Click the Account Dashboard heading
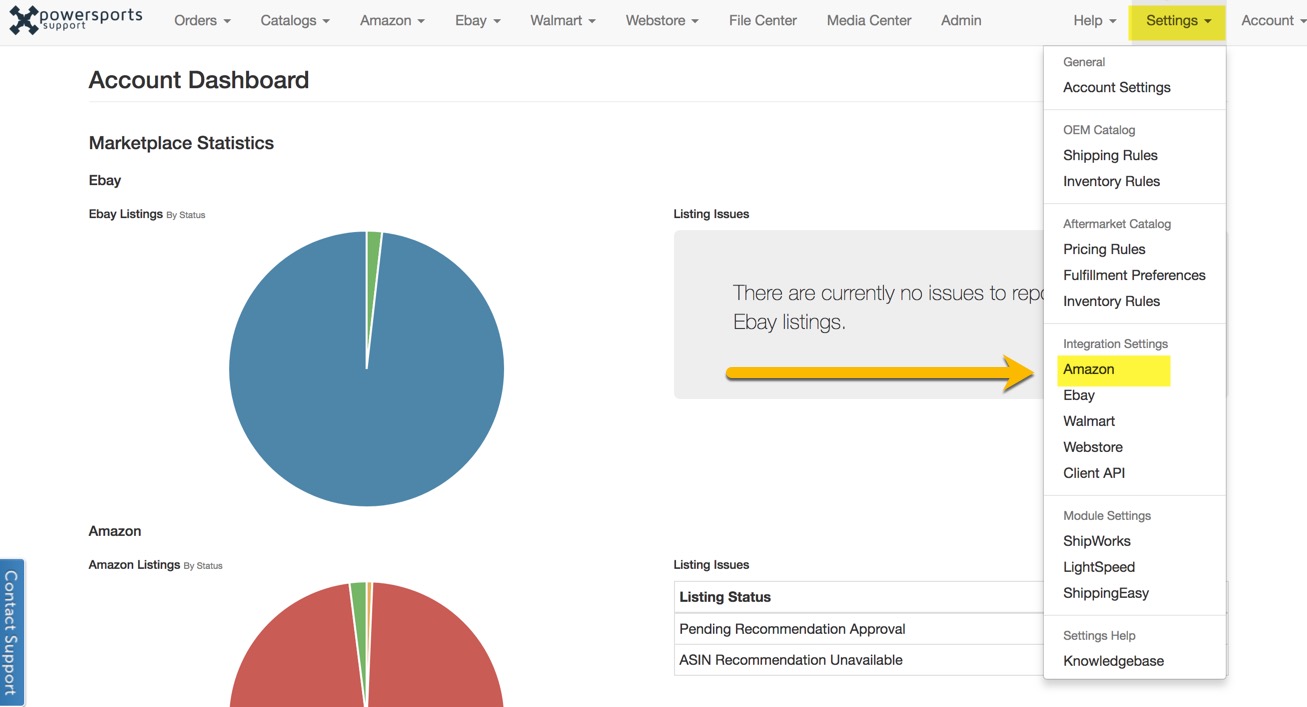1307x707 pixels. [x=198, y=80]
